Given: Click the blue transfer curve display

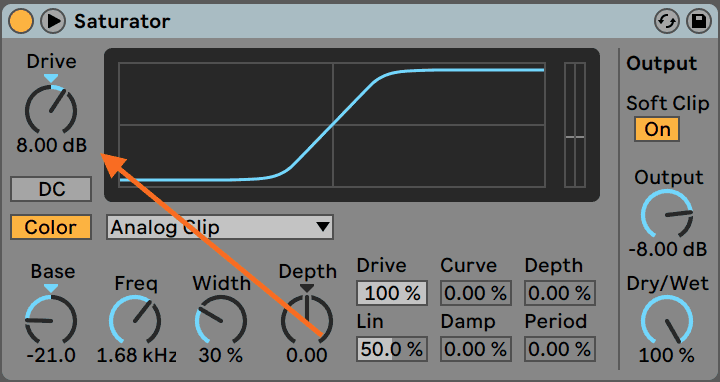Looking at the screenshot, I should (x=332, y=125).
